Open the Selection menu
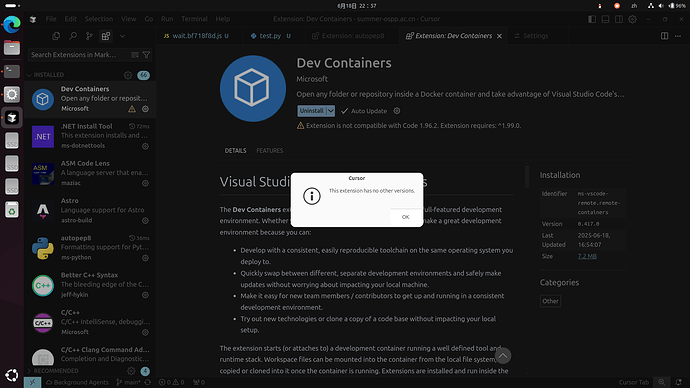This screenshot has width=690, height=388. (99, 19)
